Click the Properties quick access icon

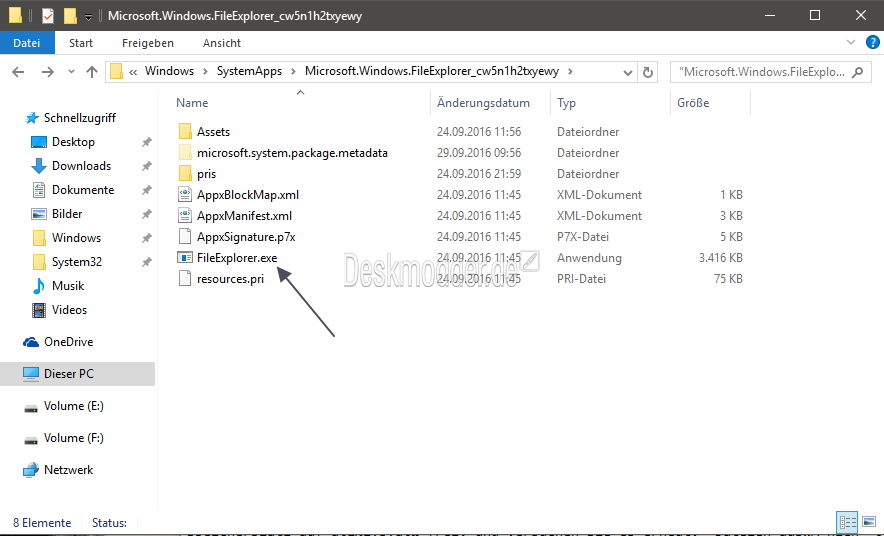48,16
